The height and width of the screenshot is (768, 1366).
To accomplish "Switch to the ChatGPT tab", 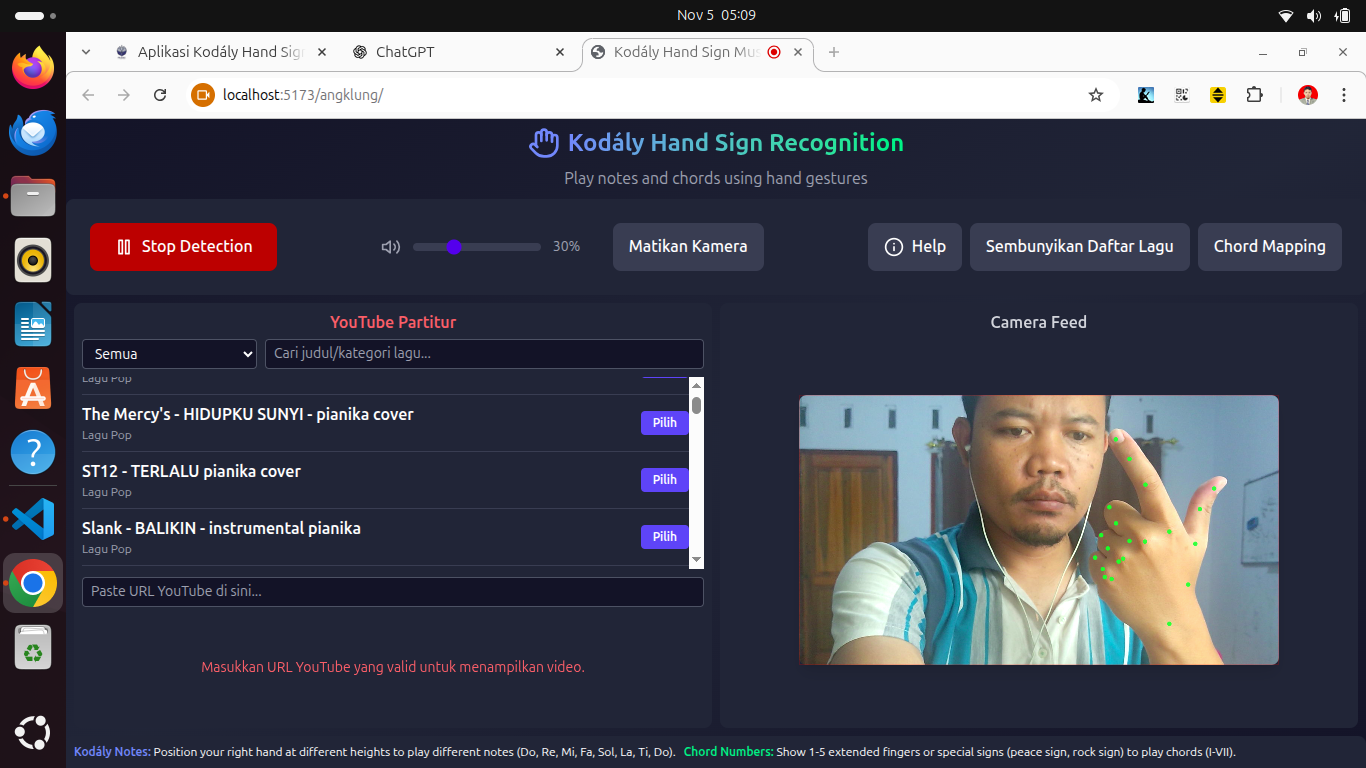I will point(405,52).
